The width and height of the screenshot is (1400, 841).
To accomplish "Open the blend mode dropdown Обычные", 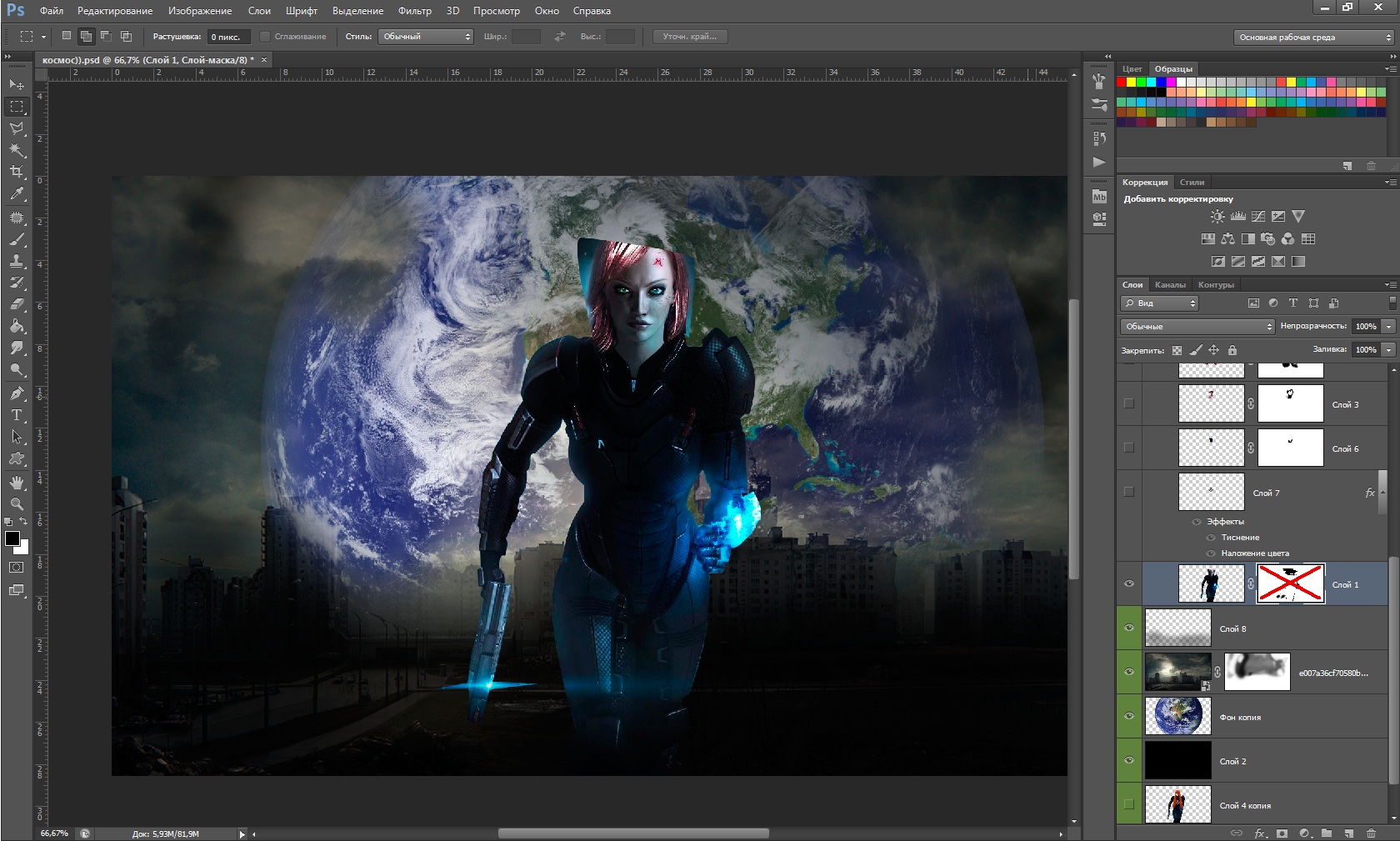I will (1197, 326).
